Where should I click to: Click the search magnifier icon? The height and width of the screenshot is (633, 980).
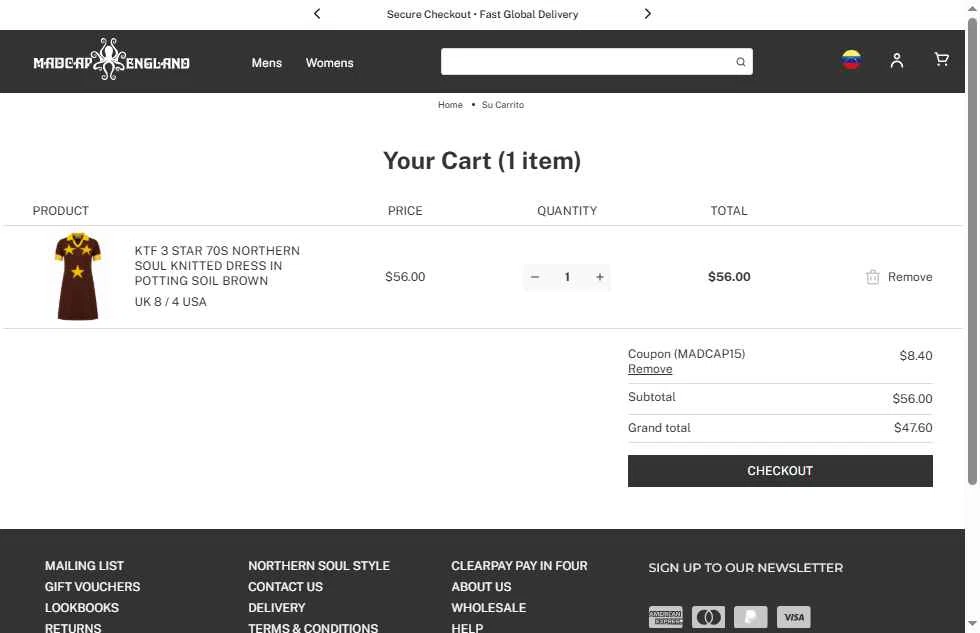(741, 62)
